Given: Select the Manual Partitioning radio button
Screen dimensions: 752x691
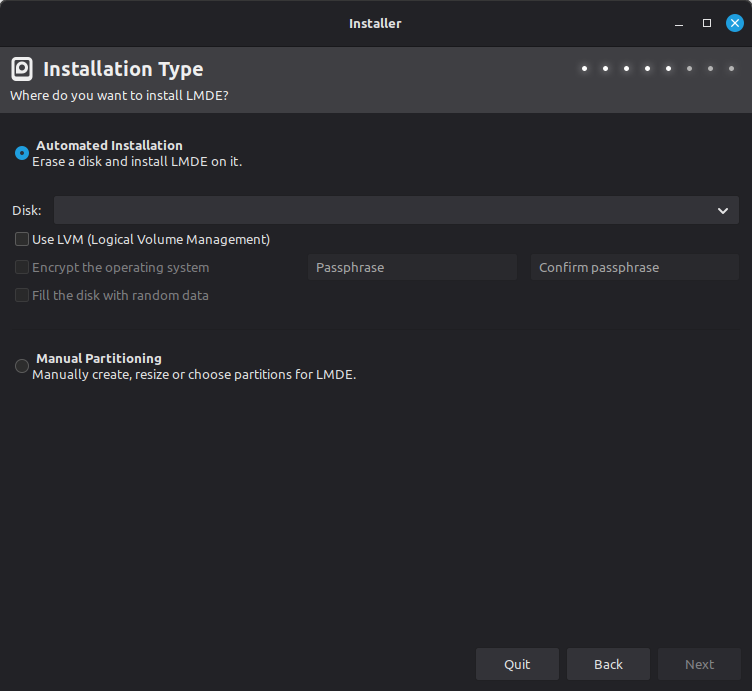Looking at the screenshot, I should coord(22,366).
